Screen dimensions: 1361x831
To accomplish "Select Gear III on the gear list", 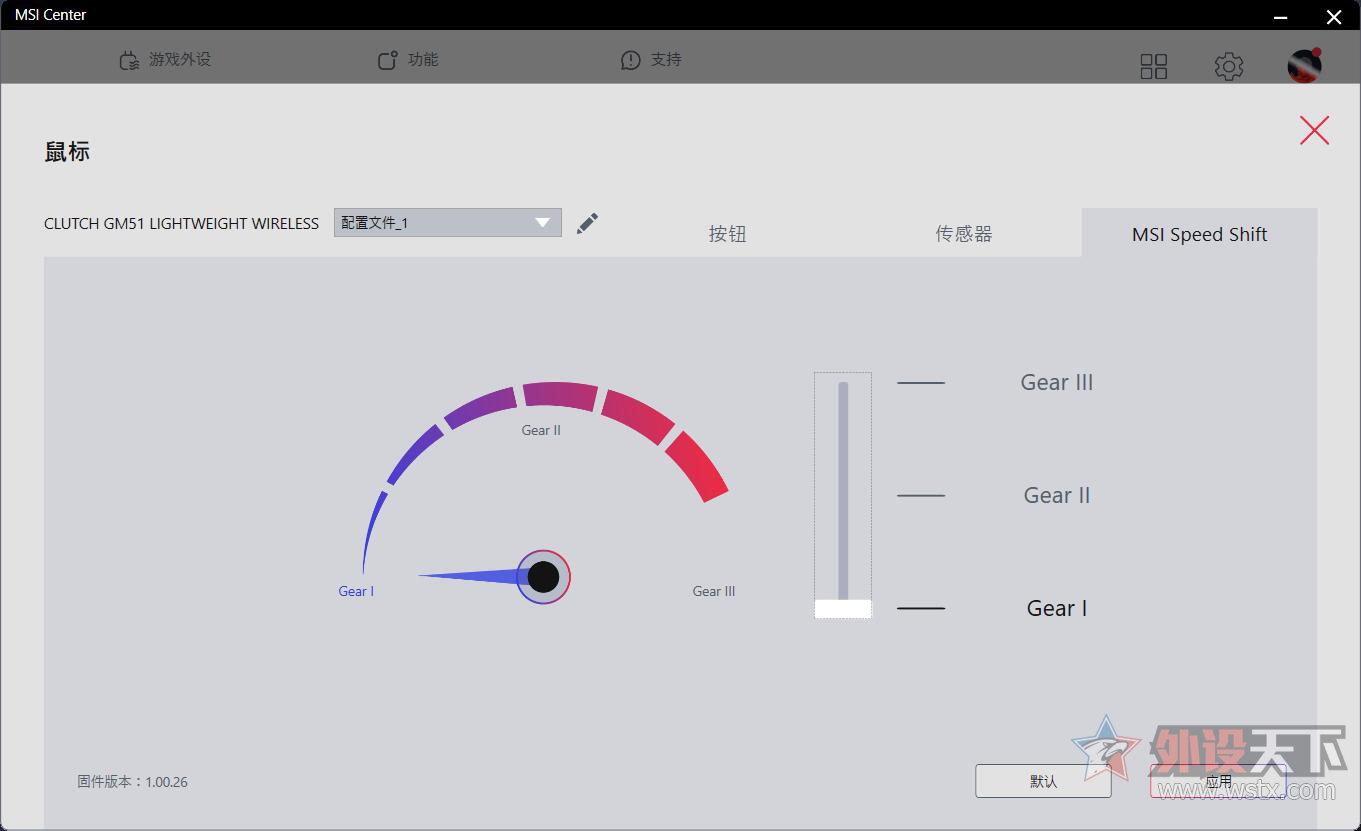I will 1057,382.
